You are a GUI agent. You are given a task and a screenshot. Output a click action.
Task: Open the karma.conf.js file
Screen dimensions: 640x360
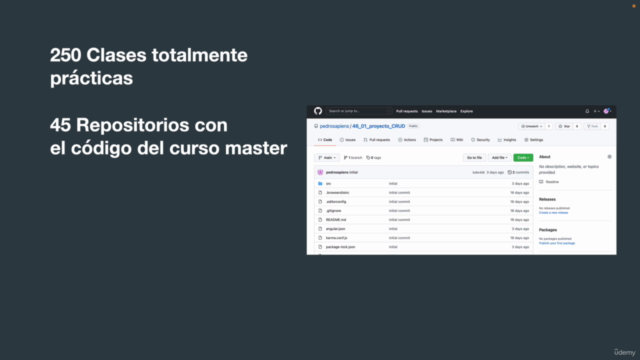[337, 238]
